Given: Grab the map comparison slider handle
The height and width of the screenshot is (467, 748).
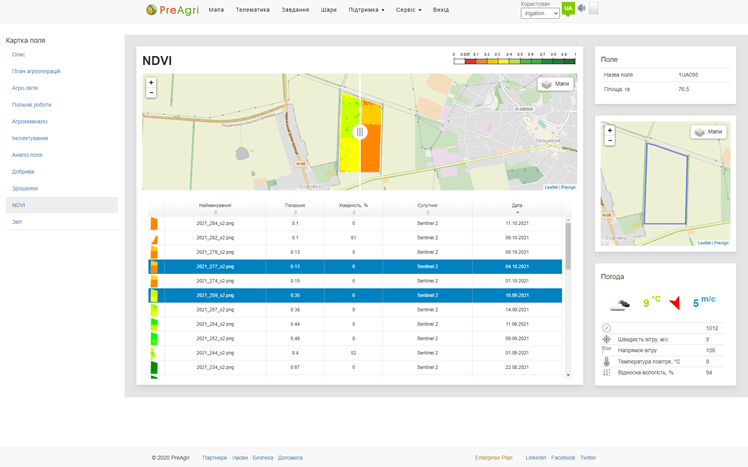Looking at the screenshot, I should [x=360, y=132].
